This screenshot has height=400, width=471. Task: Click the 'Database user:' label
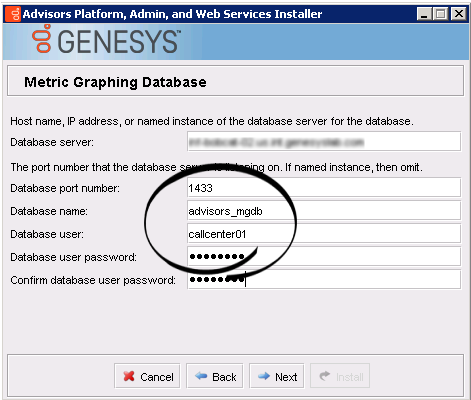pyautogui.click(x=47, y=234)
